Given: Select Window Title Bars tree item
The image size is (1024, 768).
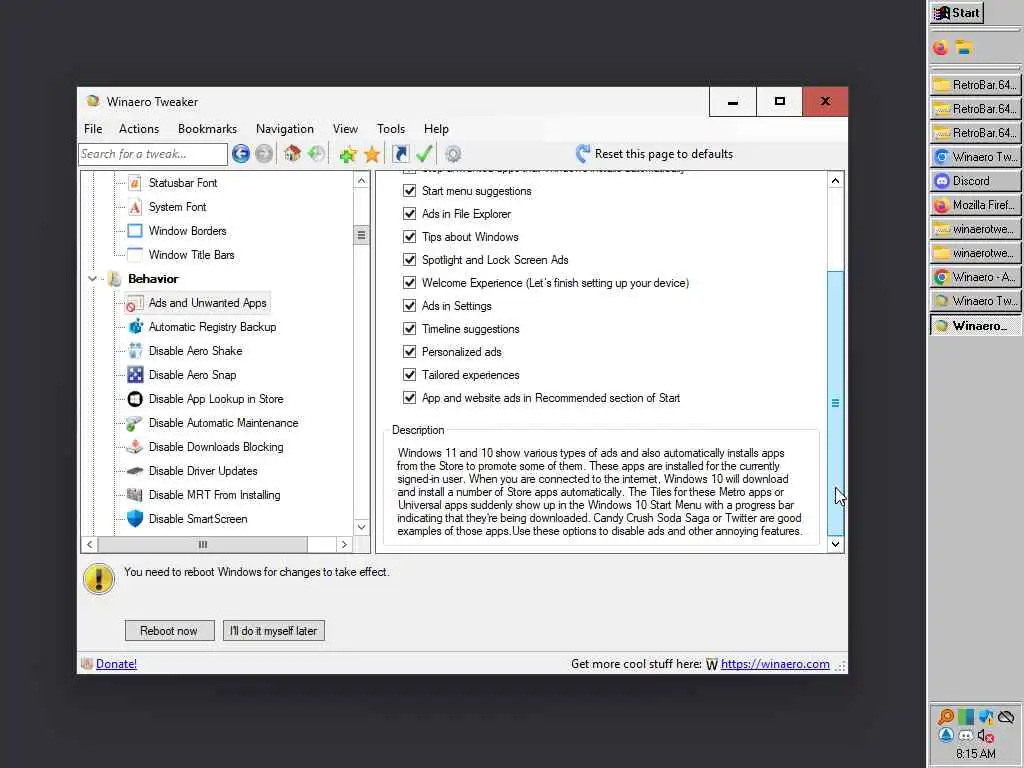Looking at the screenshot, I should point(191,255).
